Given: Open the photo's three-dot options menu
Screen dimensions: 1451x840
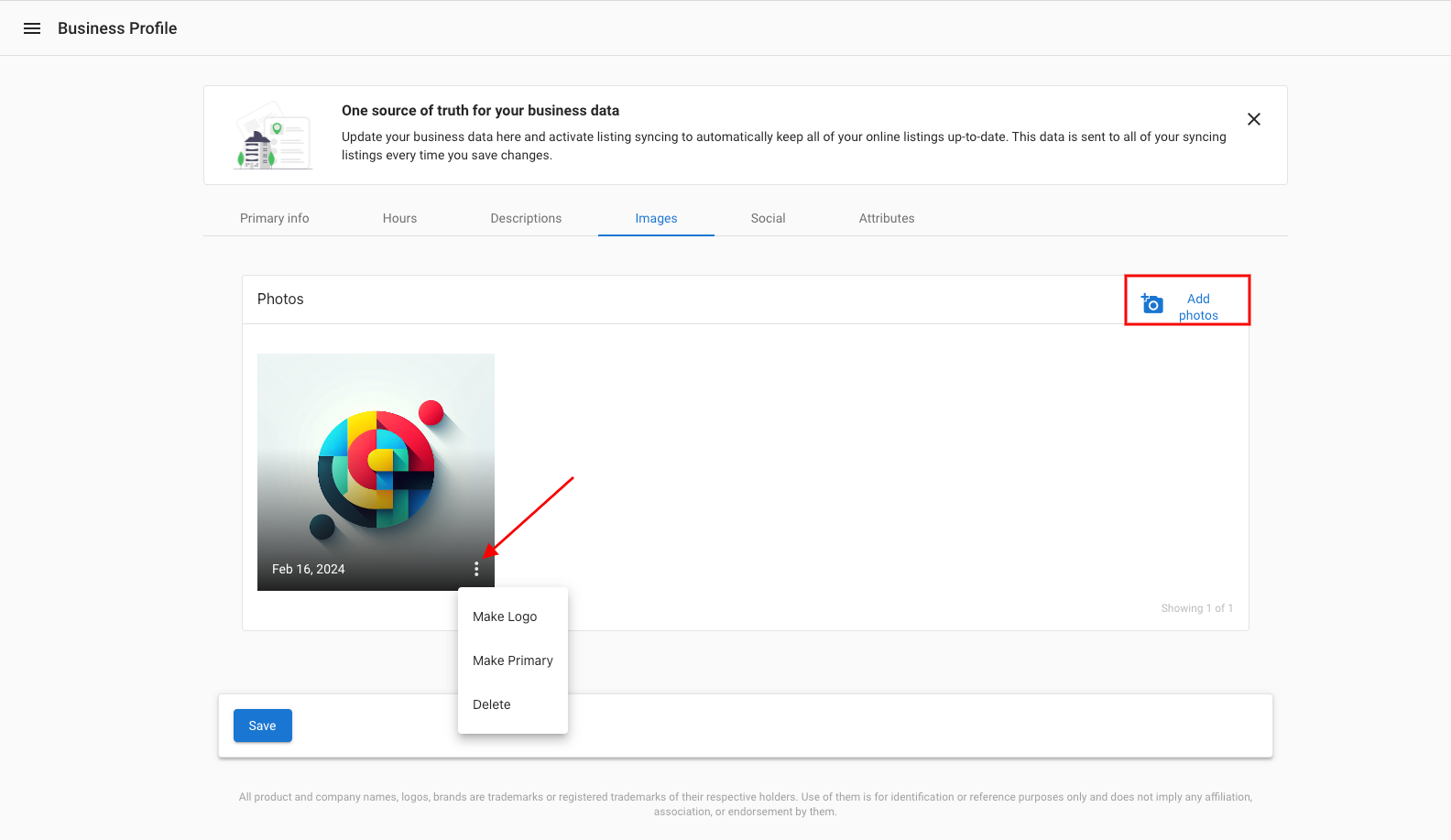Looking at the screenshot, I should point(476,569).
